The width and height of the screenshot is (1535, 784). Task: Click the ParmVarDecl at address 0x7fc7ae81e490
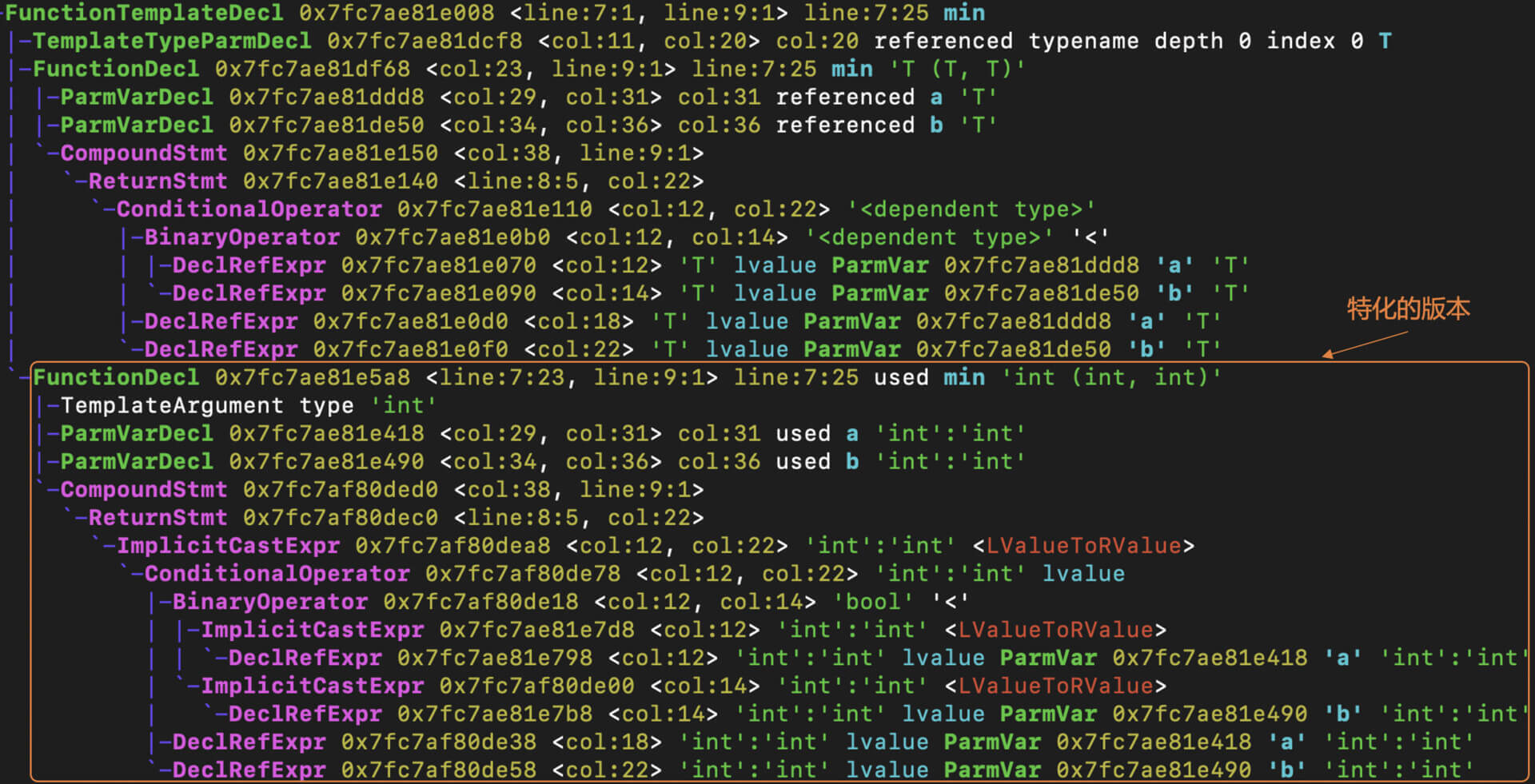click(137, 461)
